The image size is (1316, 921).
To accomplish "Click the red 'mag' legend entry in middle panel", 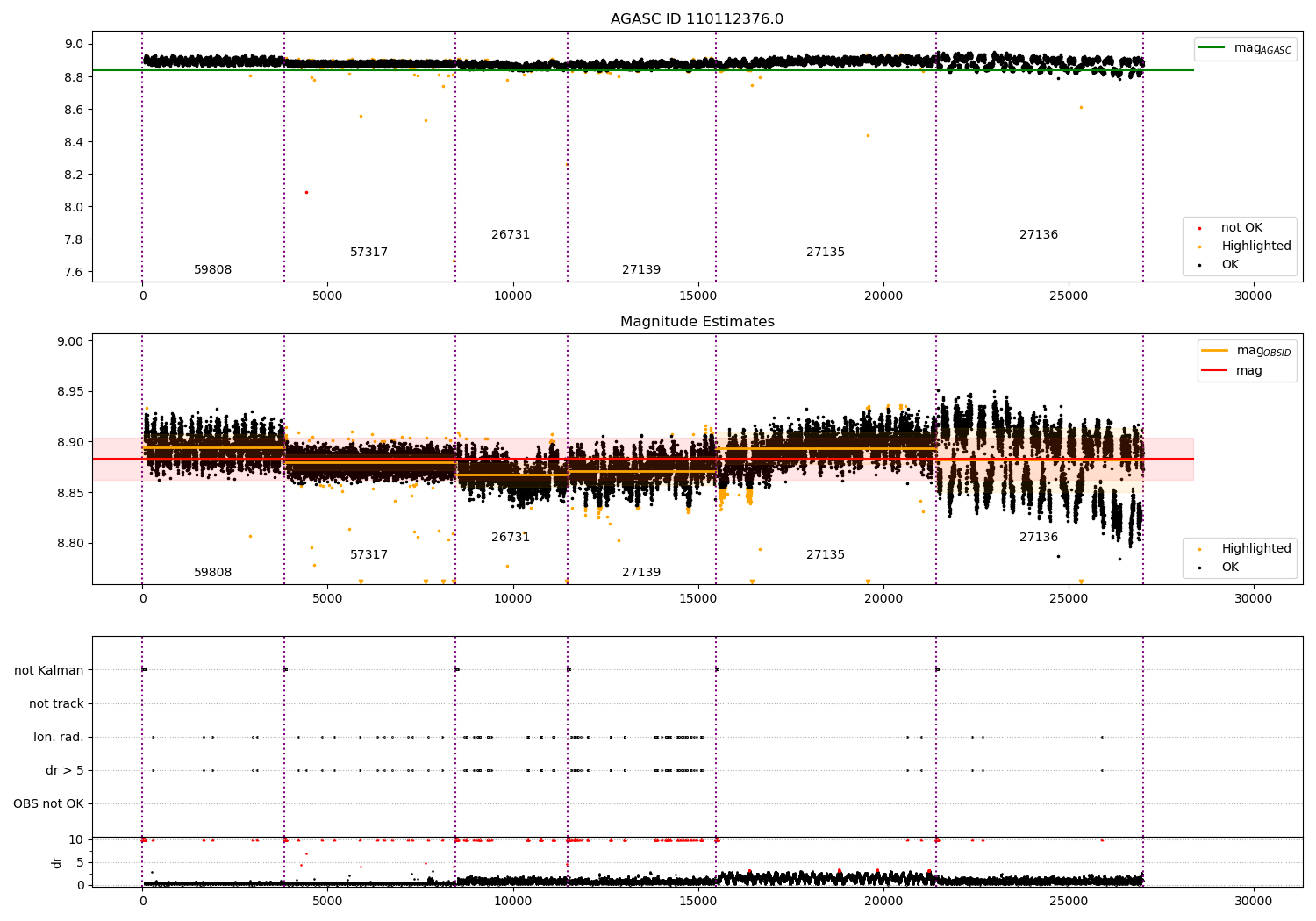I will point(1233,371).
